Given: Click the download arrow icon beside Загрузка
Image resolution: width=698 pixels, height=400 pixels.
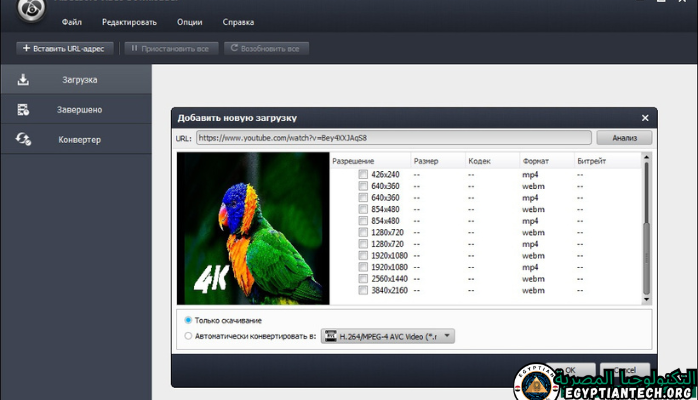Looking at the screenshot, I should pyautogui.click(x=23, y=80).
